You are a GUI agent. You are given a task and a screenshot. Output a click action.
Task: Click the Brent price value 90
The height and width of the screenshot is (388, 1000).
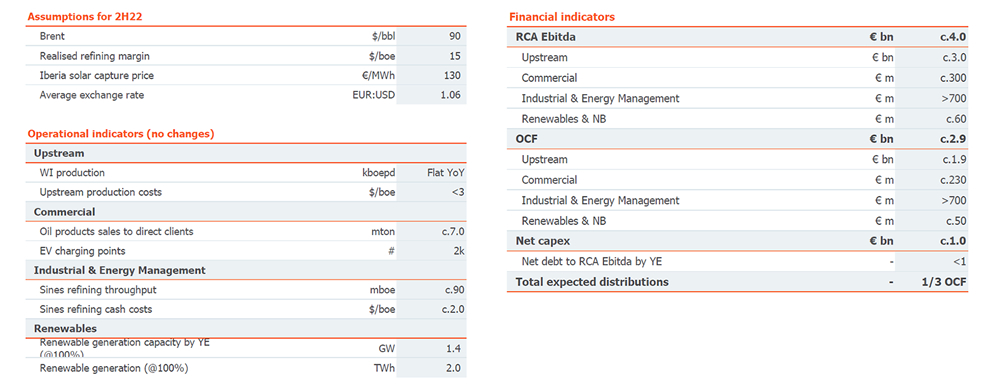click(x=454, y=36)
